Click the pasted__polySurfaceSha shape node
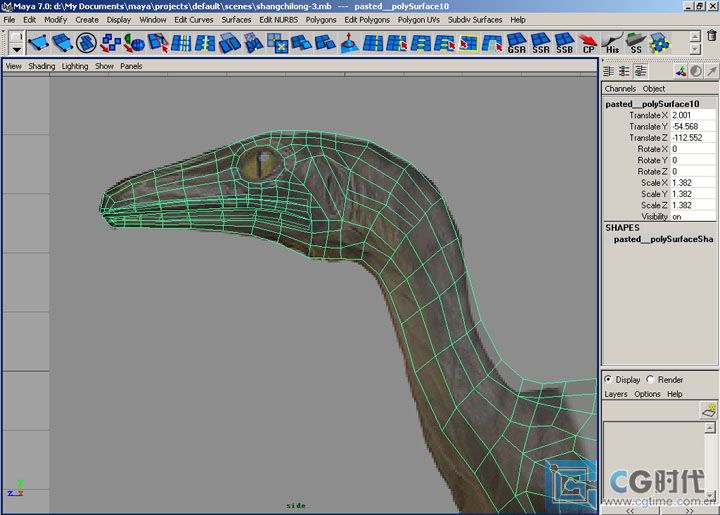720x515 pixels. [x=663, y=239]
